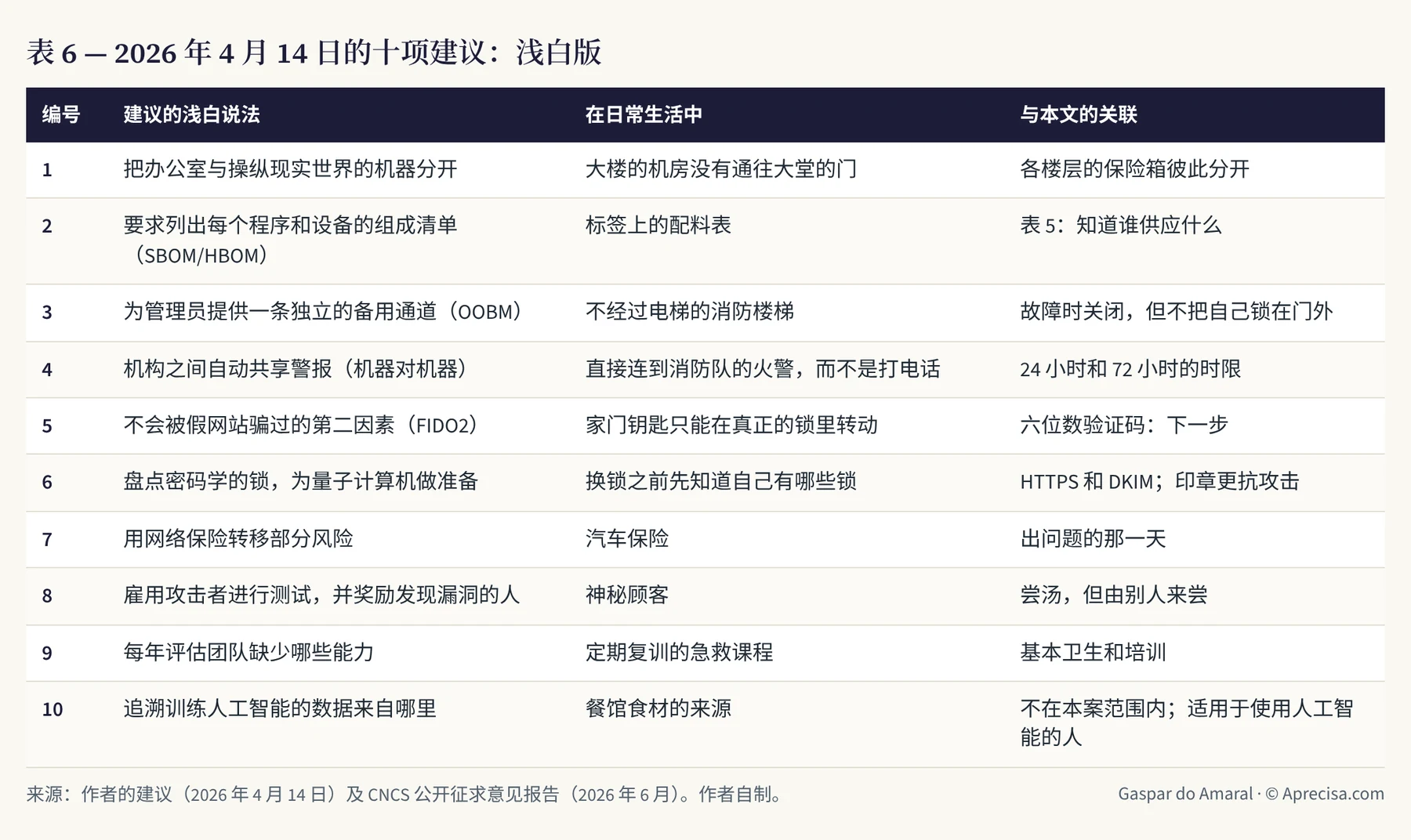Select the cell '不经过电梯的消防楼梯'
Image resolution: width=1411 pixels, height=840 pixels.
[690, 312]
